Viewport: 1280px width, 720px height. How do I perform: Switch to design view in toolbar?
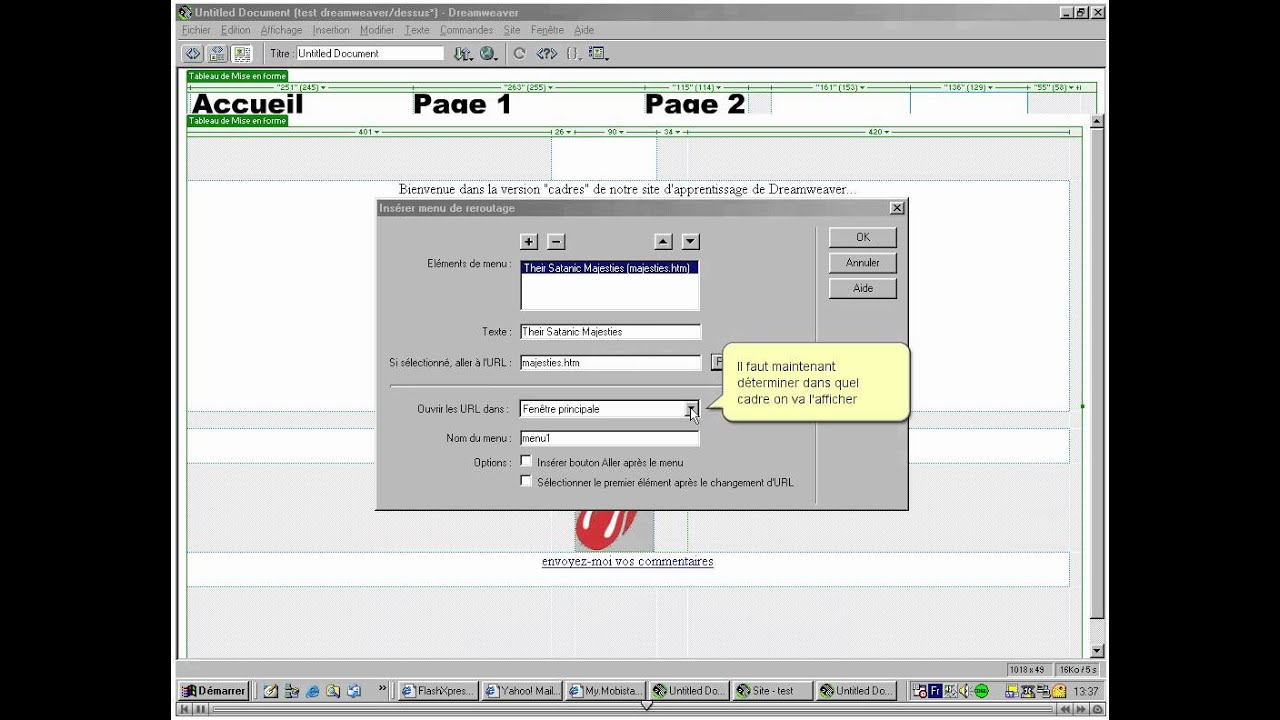pos(242,53)
